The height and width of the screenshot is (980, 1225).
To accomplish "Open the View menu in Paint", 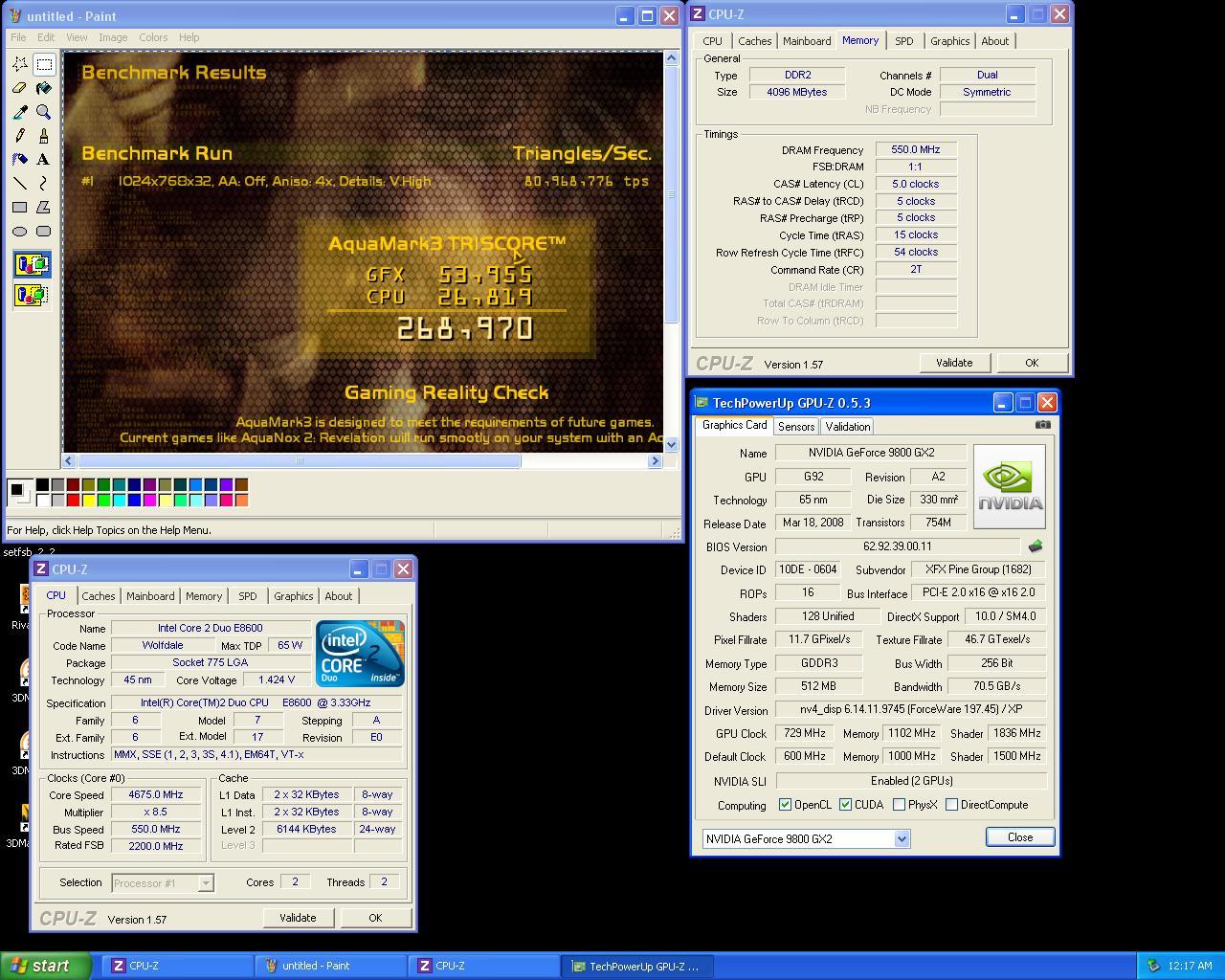I will click(77, 37).
